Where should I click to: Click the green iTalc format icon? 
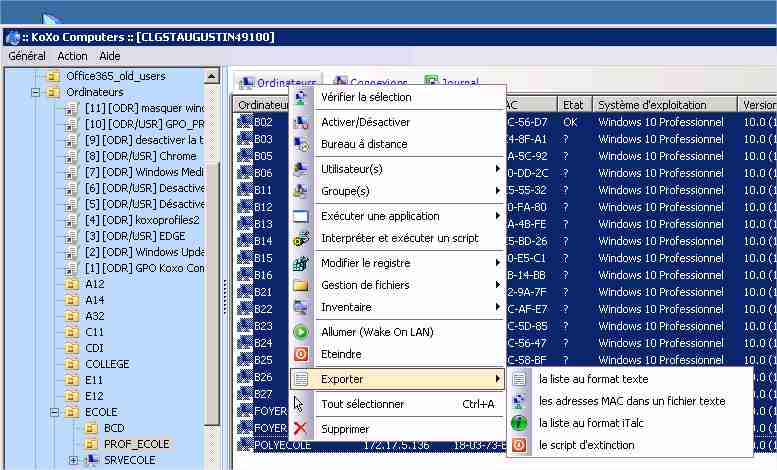(x=519, y=423)
